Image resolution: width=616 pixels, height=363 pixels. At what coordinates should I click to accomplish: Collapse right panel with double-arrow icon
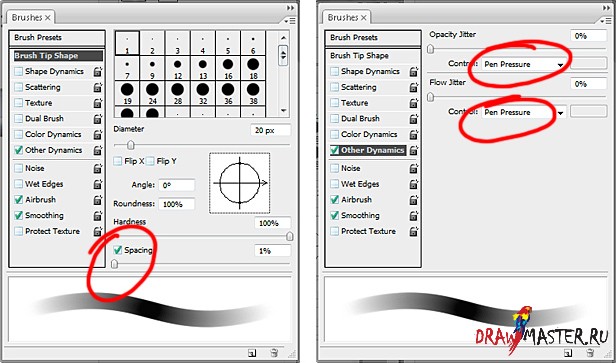tap(607, 8)
